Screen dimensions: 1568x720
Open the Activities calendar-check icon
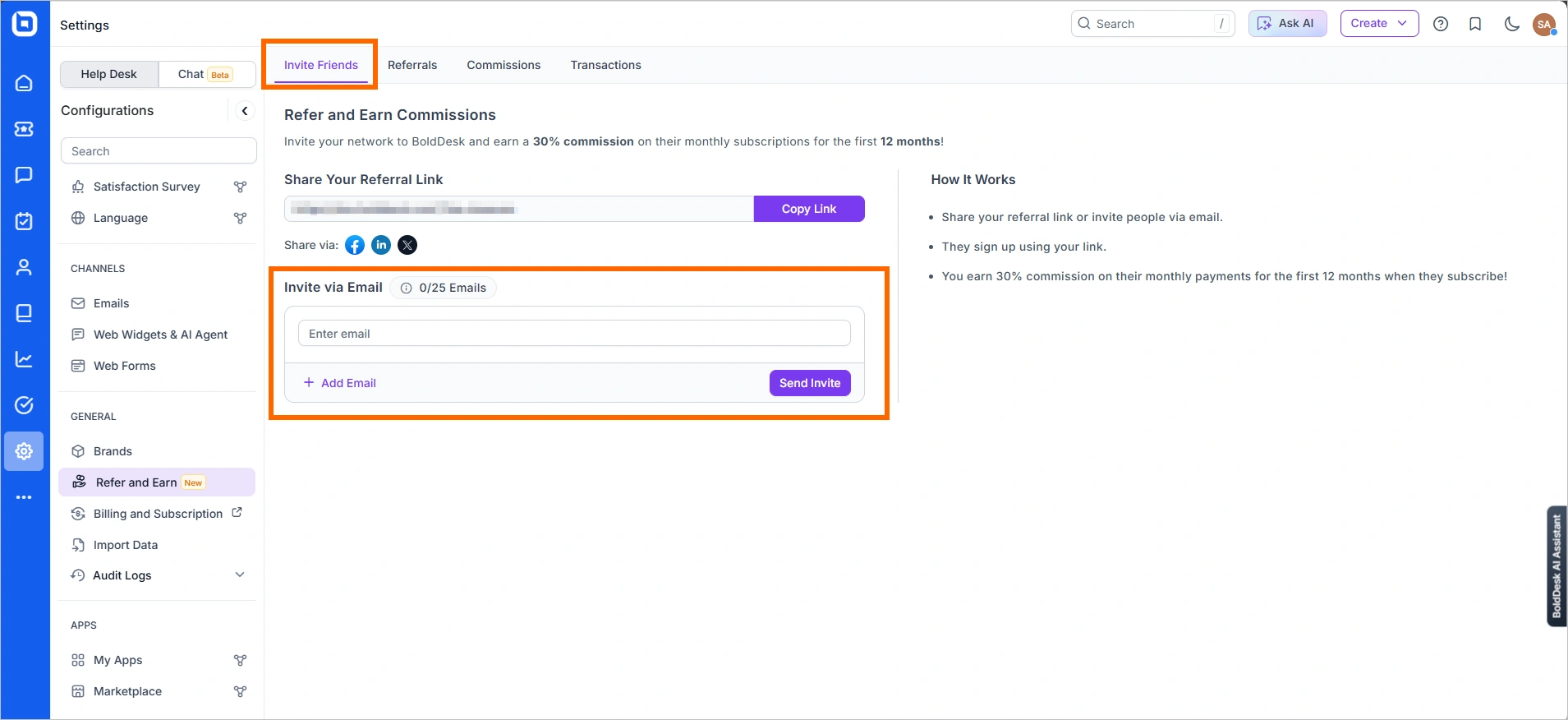coord(24,221)
